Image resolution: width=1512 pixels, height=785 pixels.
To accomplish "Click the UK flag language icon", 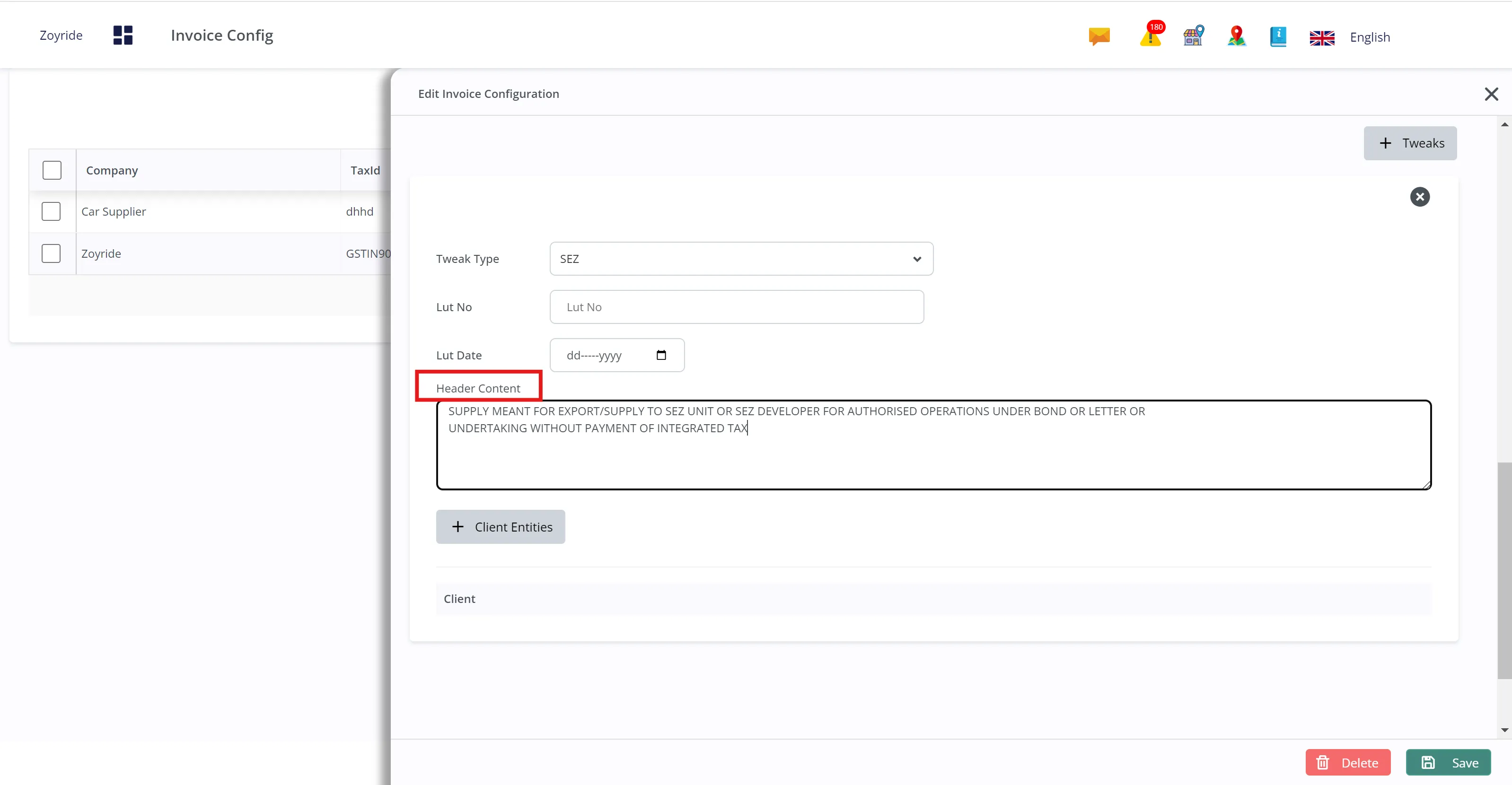I will point(1322,37).
